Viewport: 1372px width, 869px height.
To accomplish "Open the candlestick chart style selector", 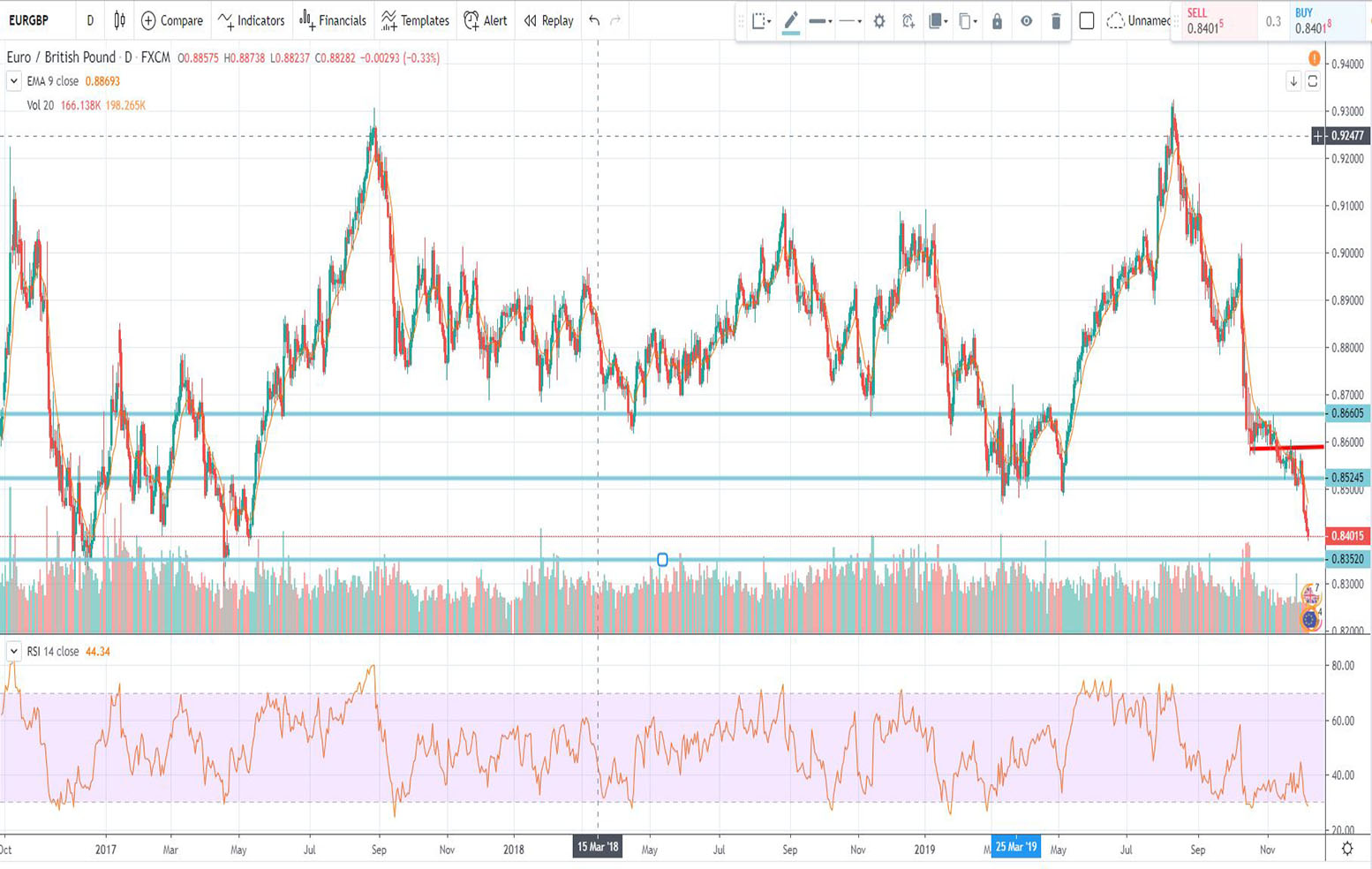I will click(120, 20).
